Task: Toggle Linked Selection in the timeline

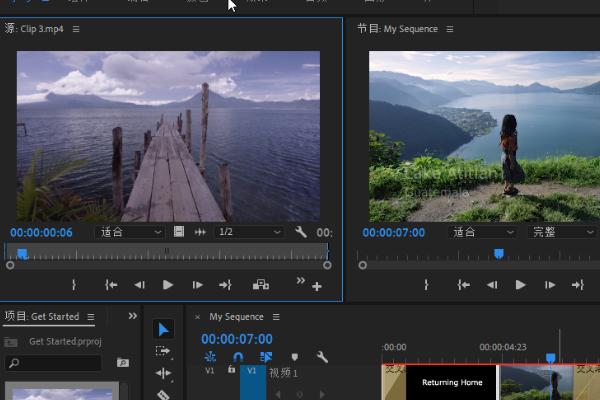Action: [x=266, y=357]
